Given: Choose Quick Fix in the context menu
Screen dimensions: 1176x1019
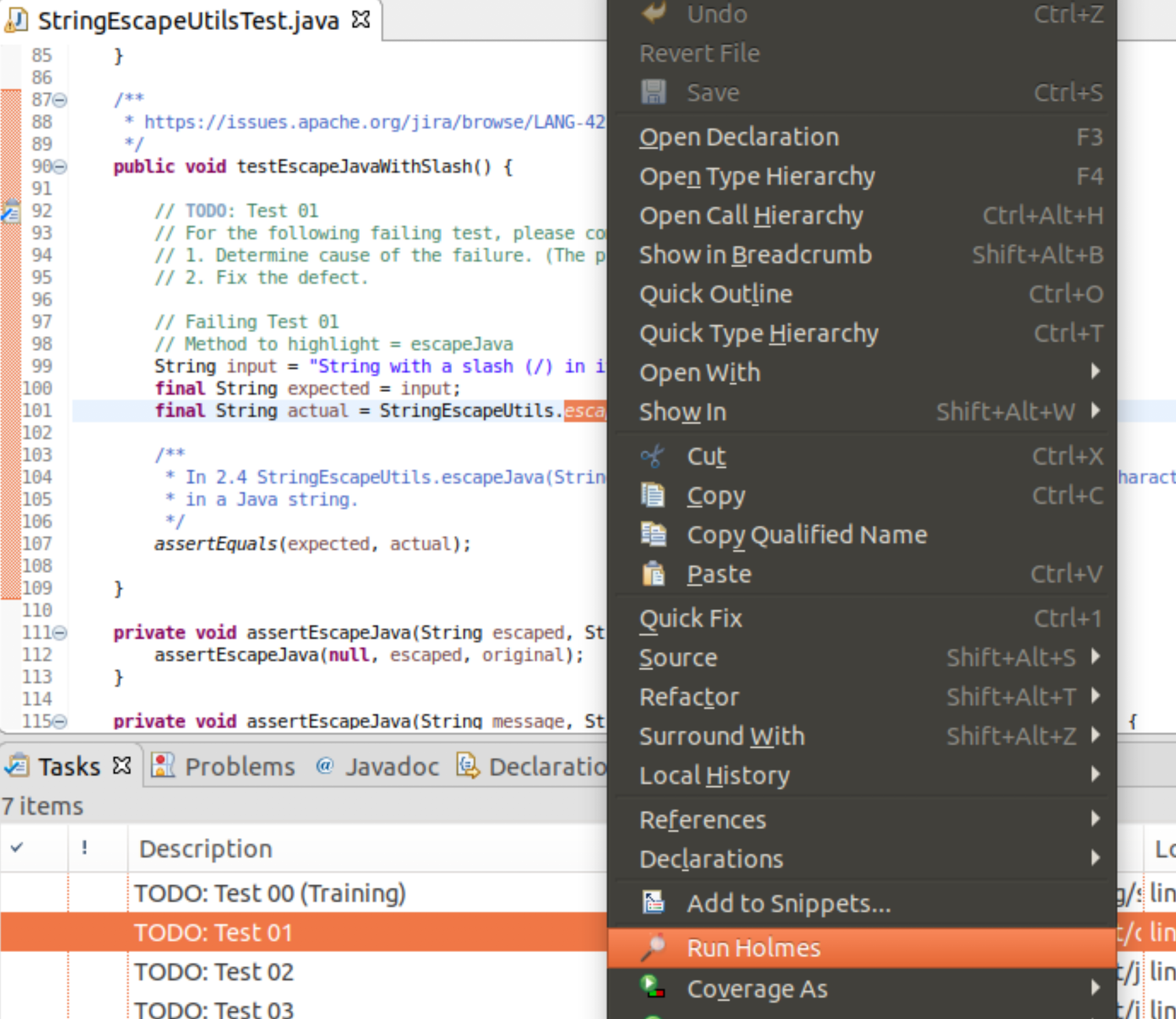Looking at the screenshot, I should tap(690, 619).
